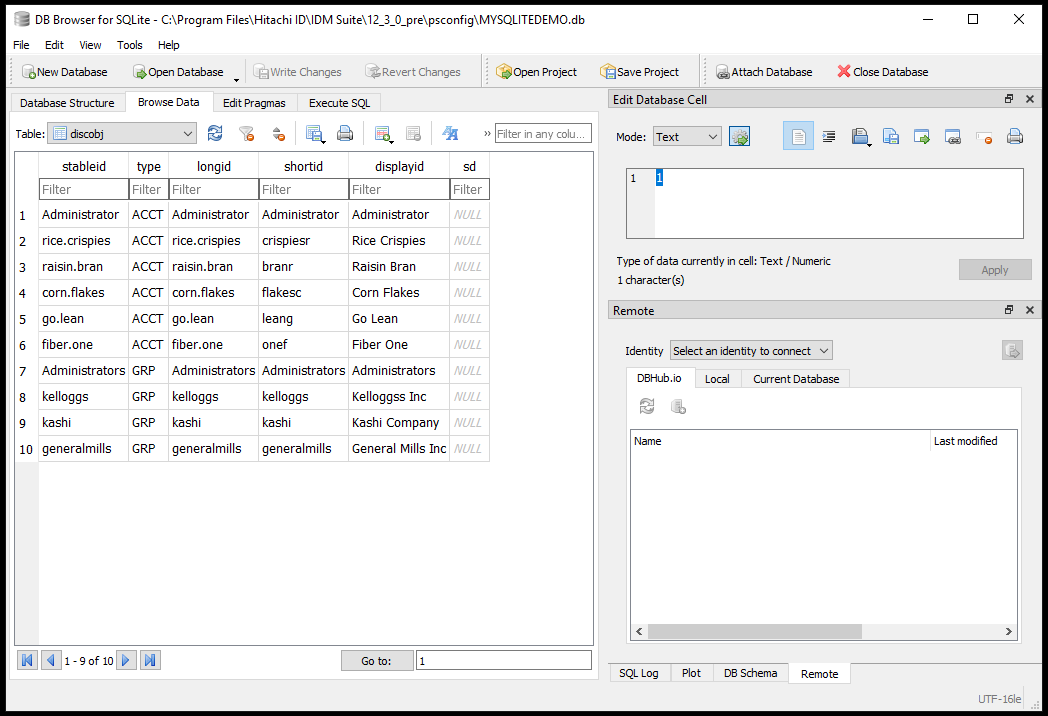Open the Tools menu

130,45
